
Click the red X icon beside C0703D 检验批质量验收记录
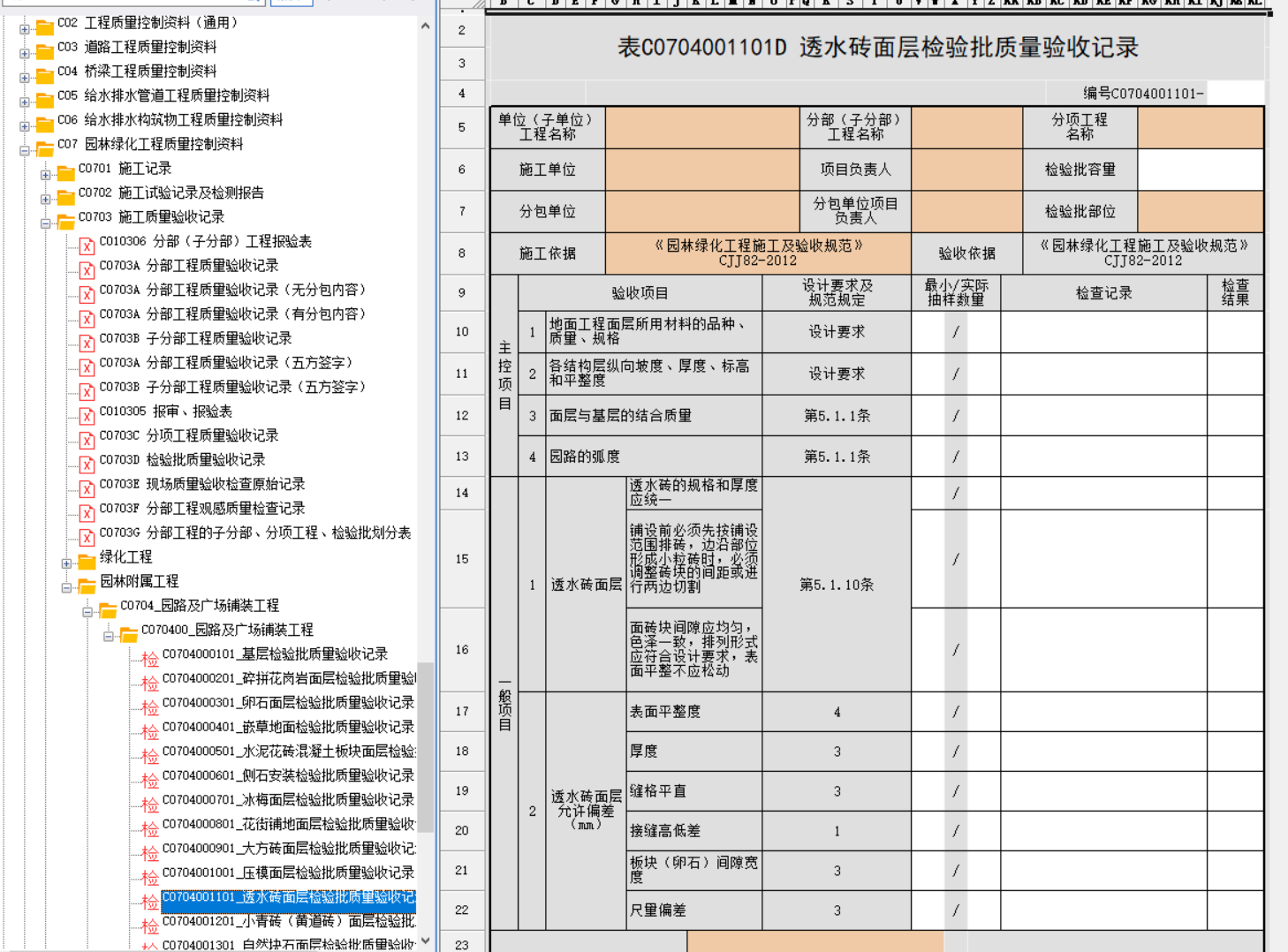point(87,464)
